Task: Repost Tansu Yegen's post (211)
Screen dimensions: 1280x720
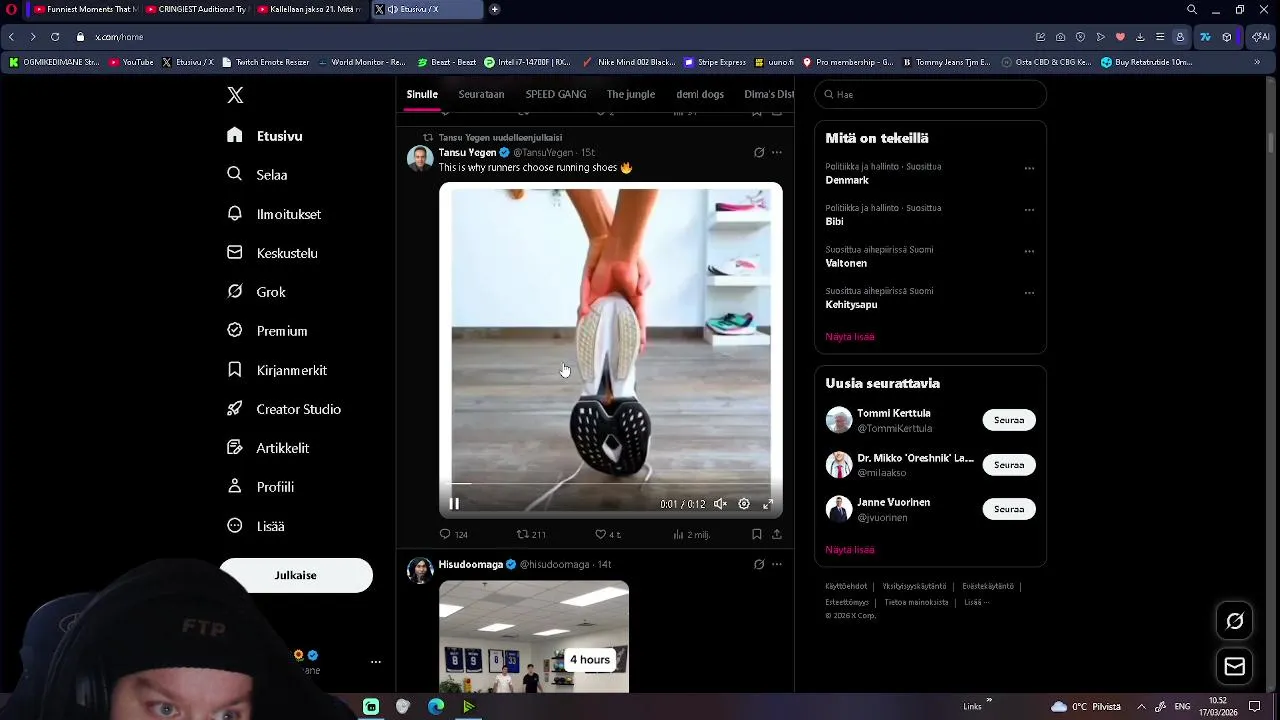Action: point(531,535)
